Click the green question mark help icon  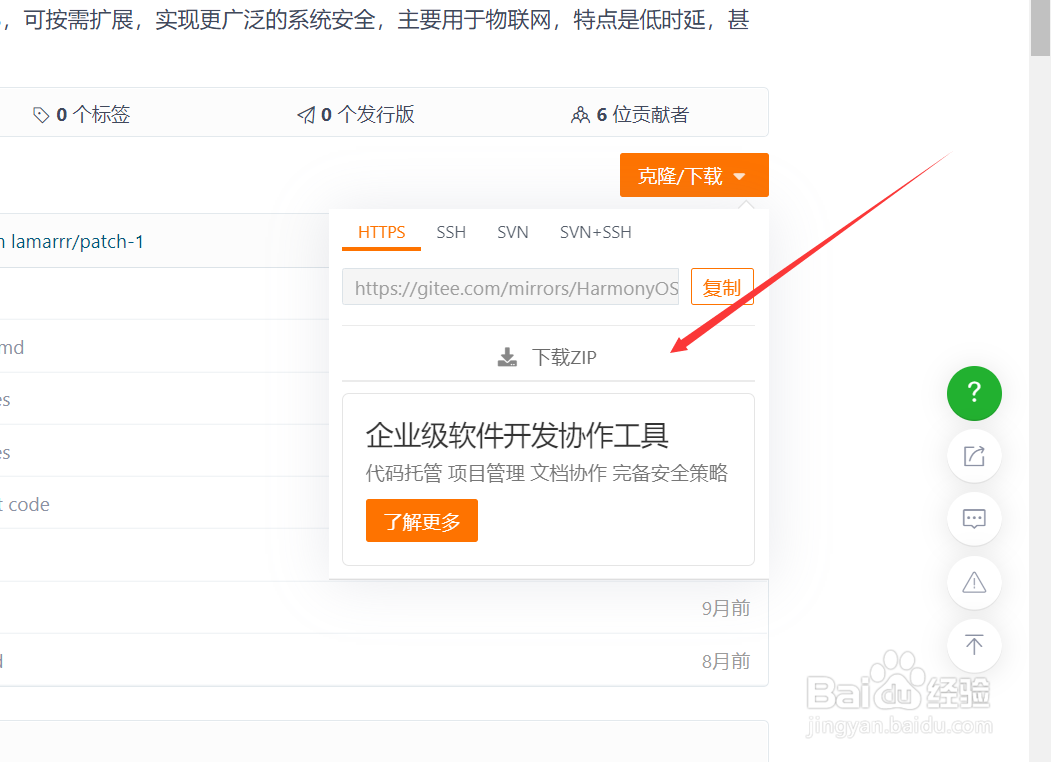click(973, 393)
